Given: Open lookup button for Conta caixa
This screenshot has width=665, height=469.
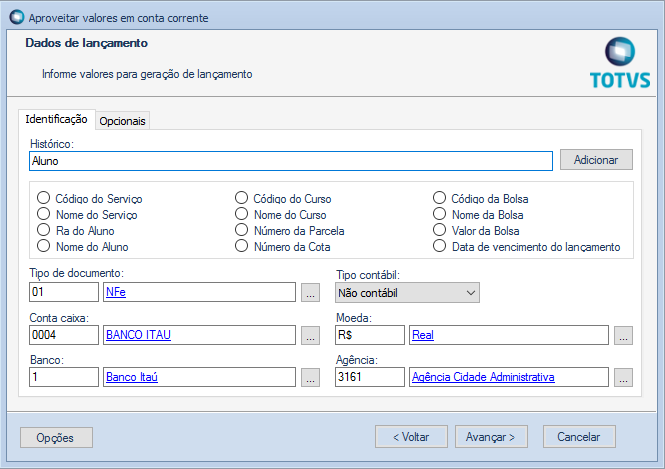Looking at the screenshot, I should tap(310, 335).
